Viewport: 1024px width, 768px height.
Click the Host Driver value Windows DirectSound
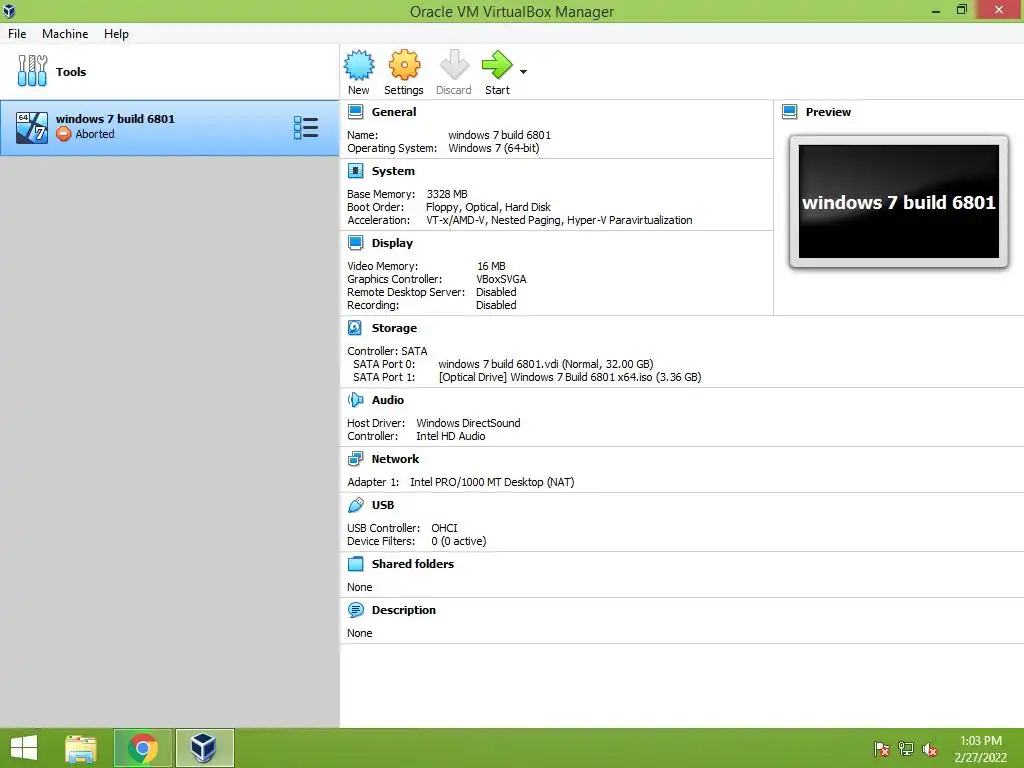(x=468, y=423)
